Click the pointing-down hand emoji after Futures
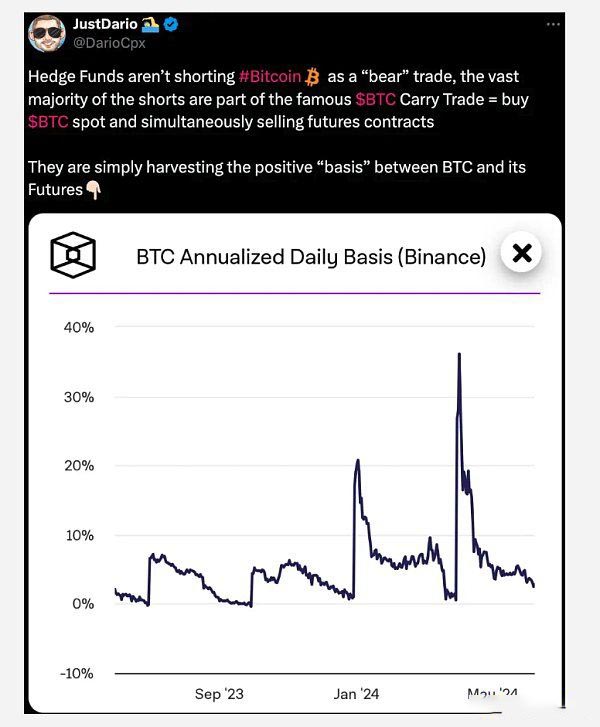 (x=91, y=187)
